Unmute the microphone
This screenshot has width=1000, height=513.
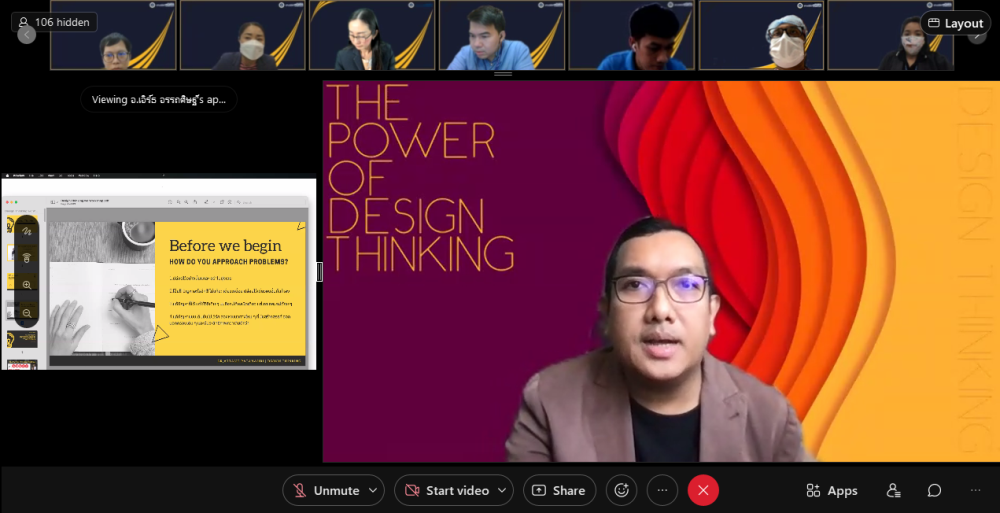click(327, 490)
